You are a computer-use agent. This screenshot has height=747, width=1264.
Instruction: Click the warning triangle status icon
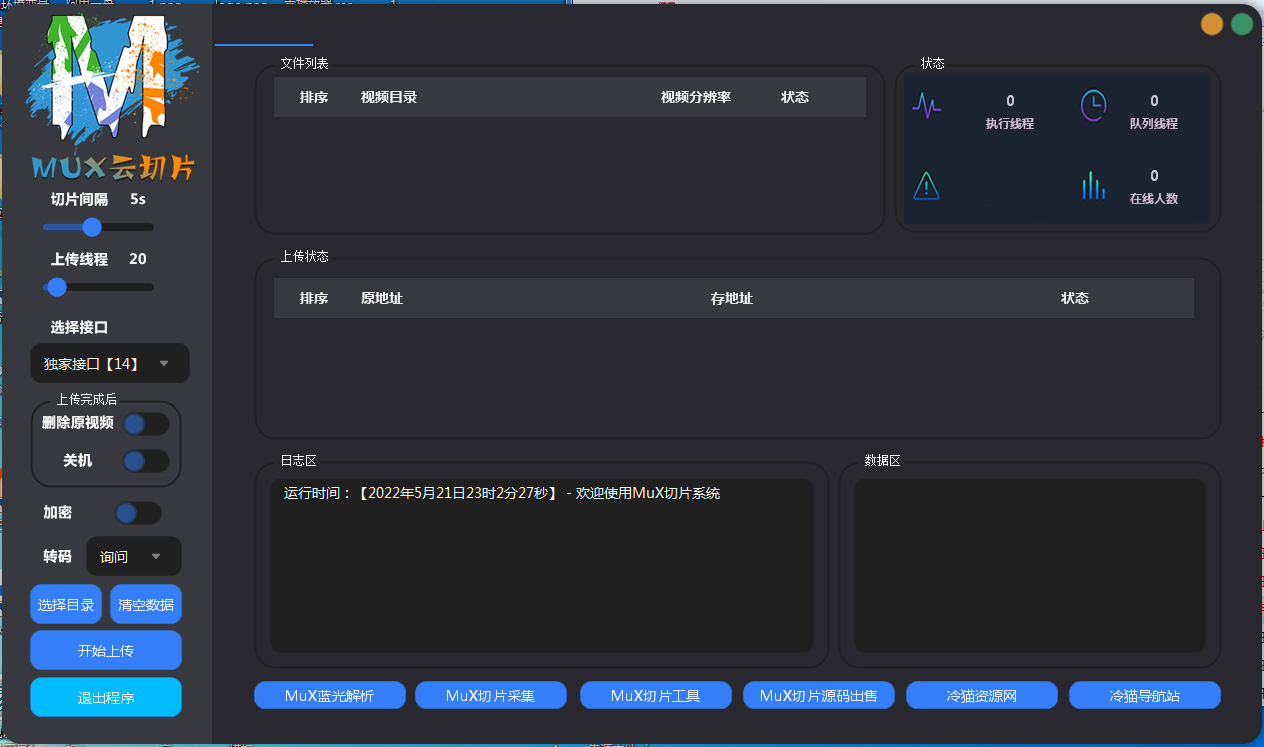point(927,185)
